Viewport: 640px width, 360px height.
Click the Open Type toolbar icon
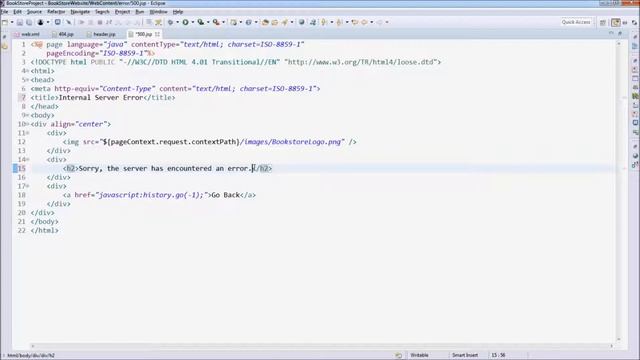[265, 22]
